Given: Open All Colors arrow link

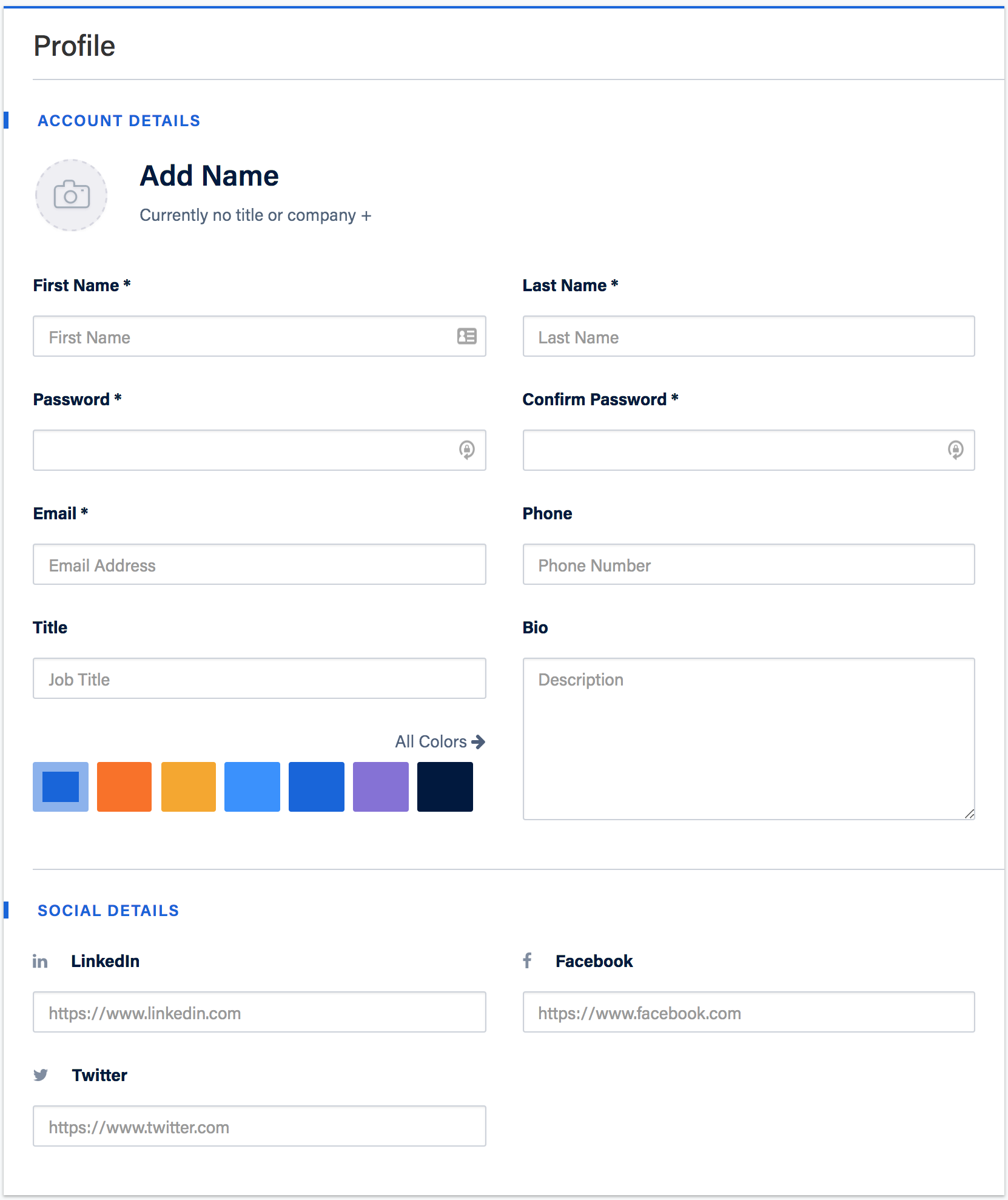Looking at the screenshot, I should (x=440, y=741).
